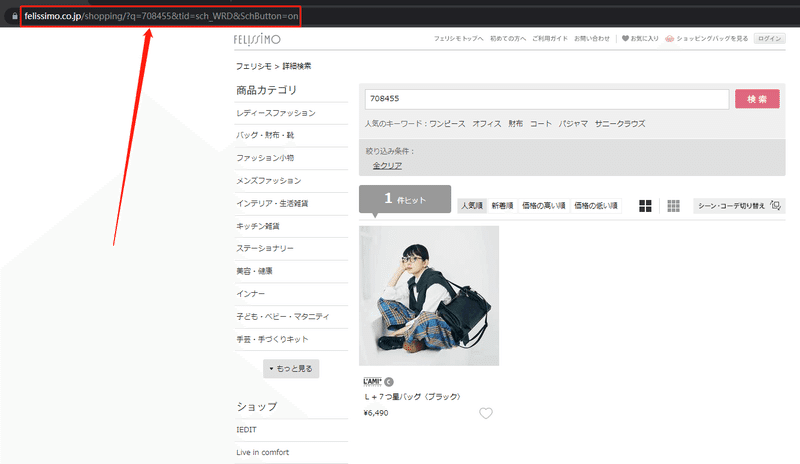The image size is (800, 464).
Task: Sort results by 新着順
Action: coord(502,206)
